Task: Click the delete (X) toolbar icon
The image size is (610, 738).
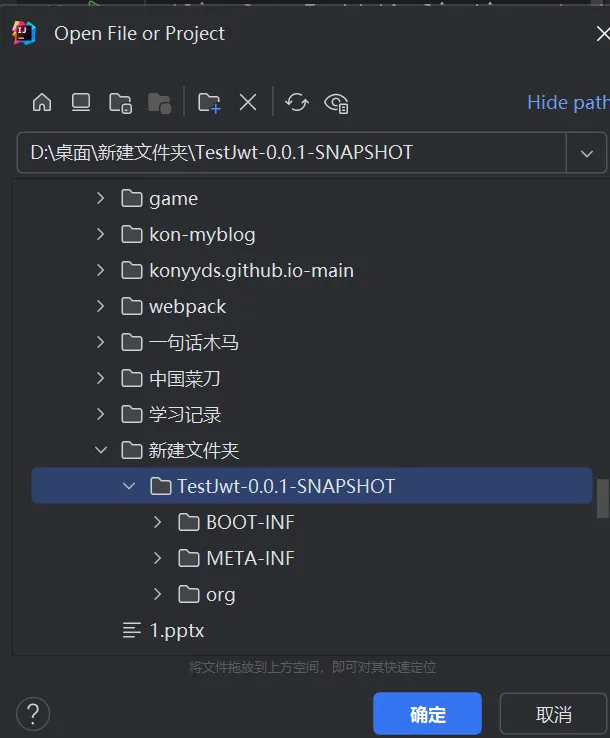Action: pyautogui.click(x=248, y=102)
